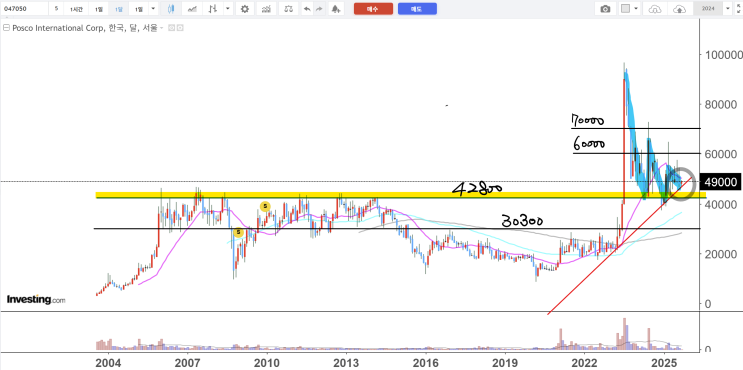Click the second small legend icon after title
The height and width of the screenshot is (370, 743).
coord(180,28)
